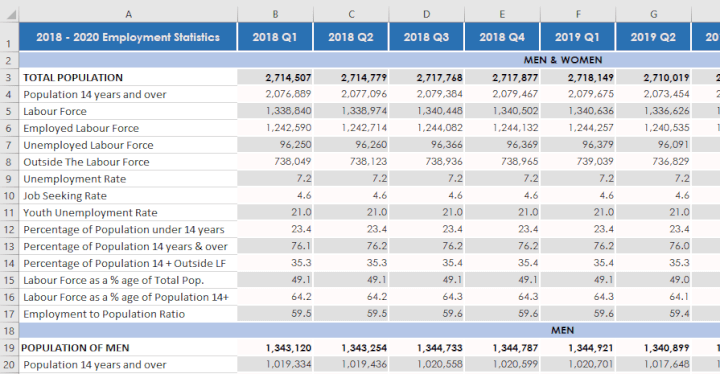The height and width of the screenshot is (374, 720).
Task: Click 2019 Q1 Outside The Labour Force value 739,039
Action: pyautogui.click(x=578, y=162)
